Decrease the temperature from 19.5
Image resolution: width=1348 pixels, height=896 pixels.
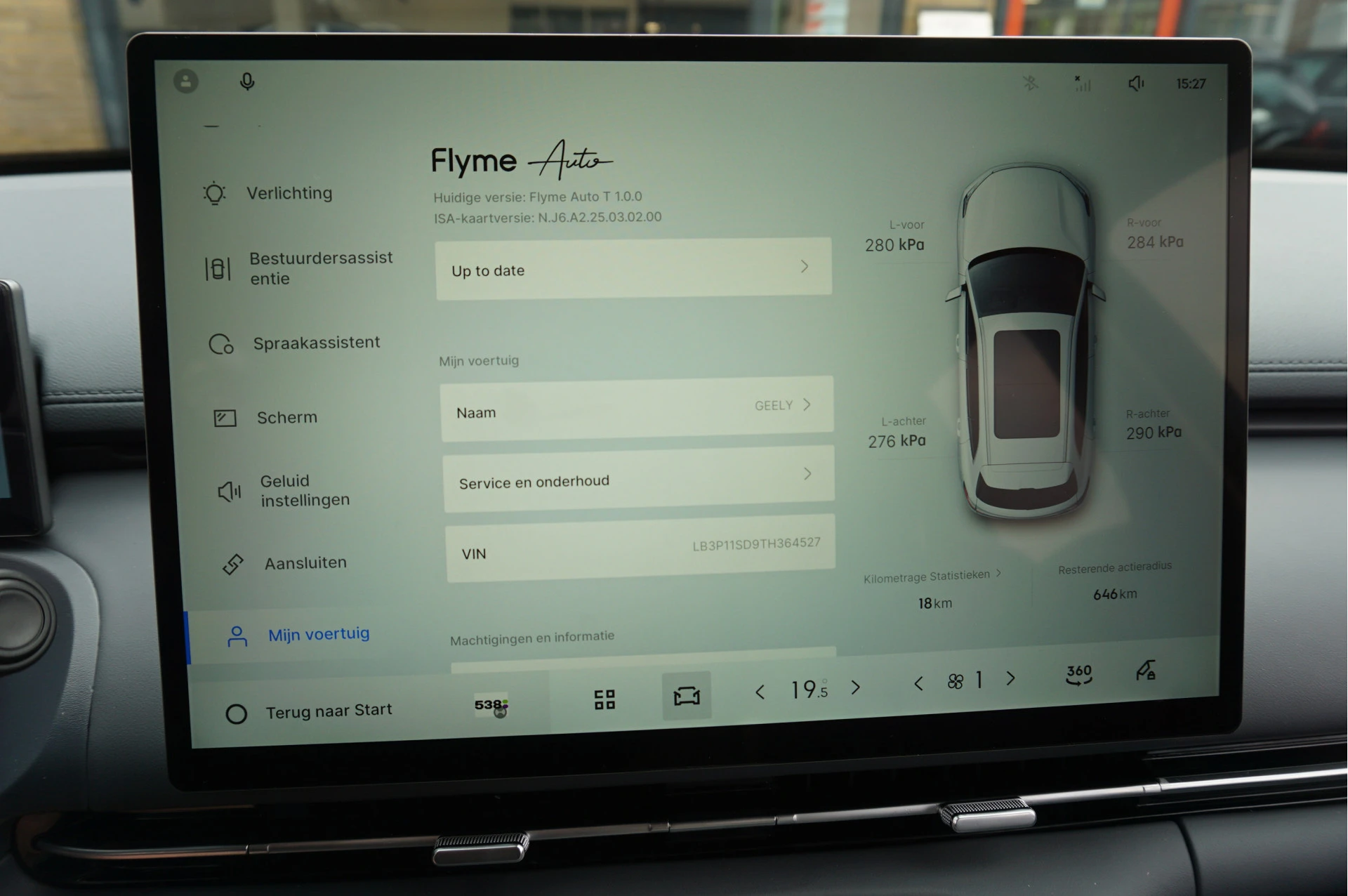(x=760, y=692)
